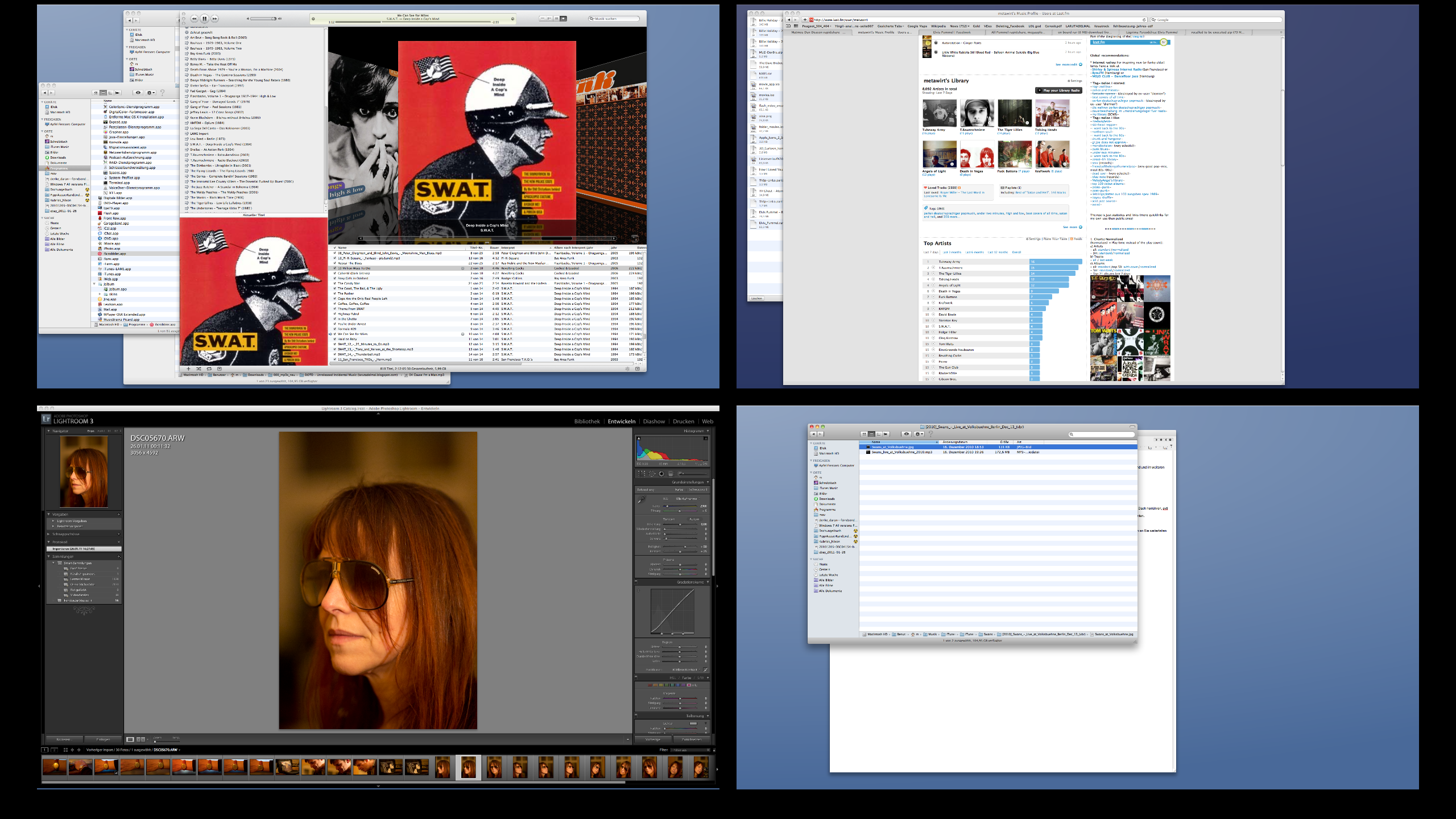This screenshot has width=1456, height=819.
Task: Toggle repeat in iTunes bottom bar
Action: (209, 369)
